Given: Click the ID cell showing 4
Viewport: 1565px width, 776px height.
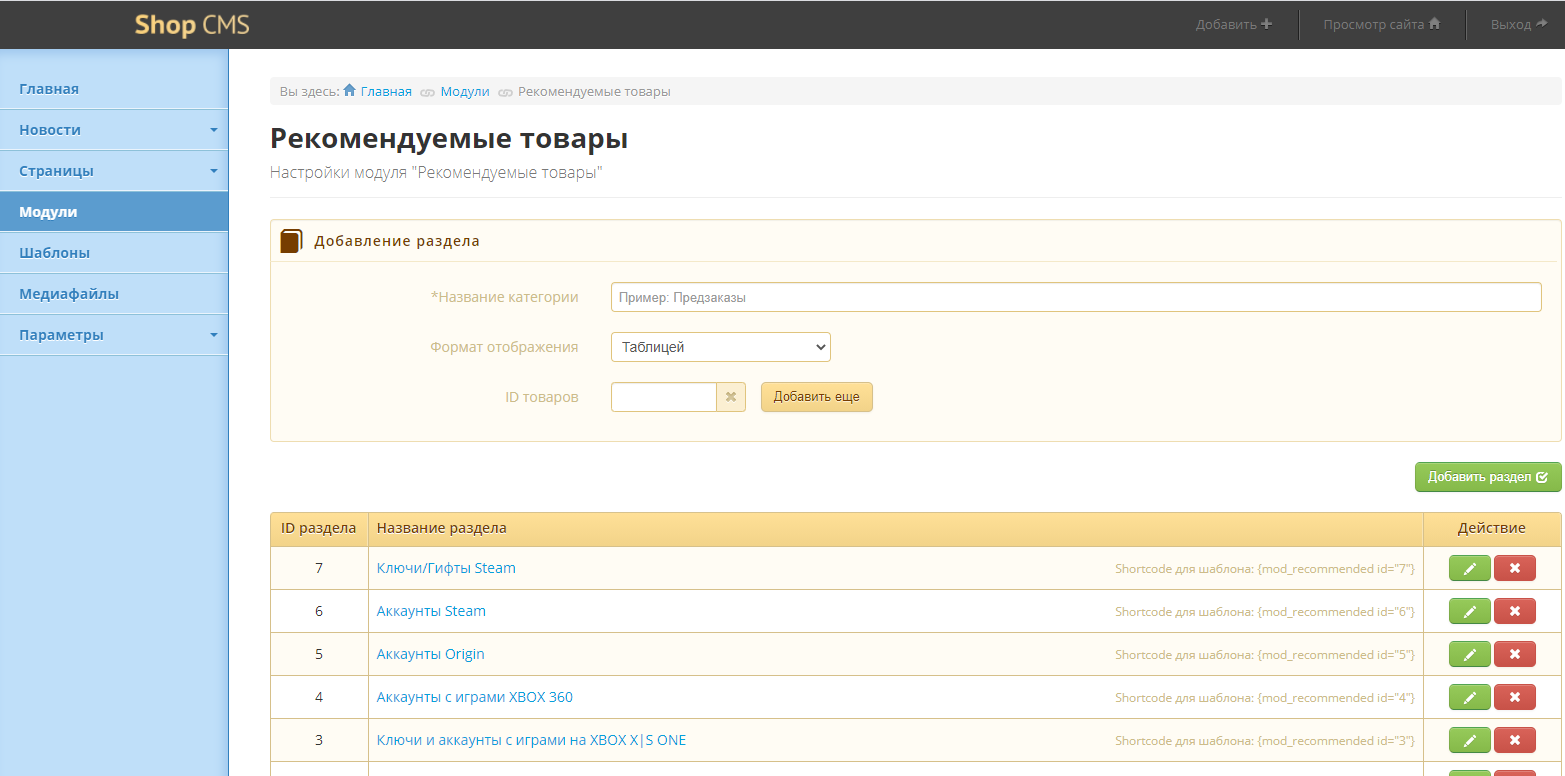Looking at the screenshot, I should click(319, 697).
